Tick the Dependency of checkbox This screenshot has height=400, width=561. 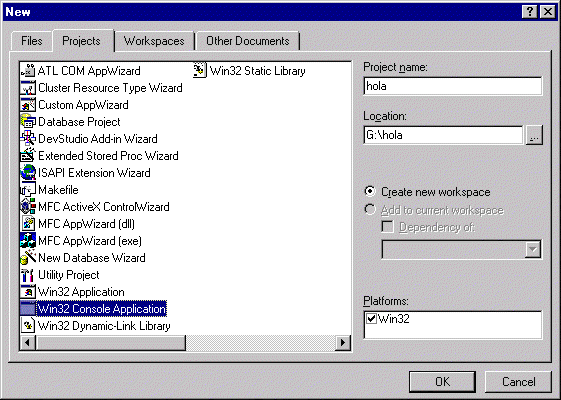coord(387,227)
